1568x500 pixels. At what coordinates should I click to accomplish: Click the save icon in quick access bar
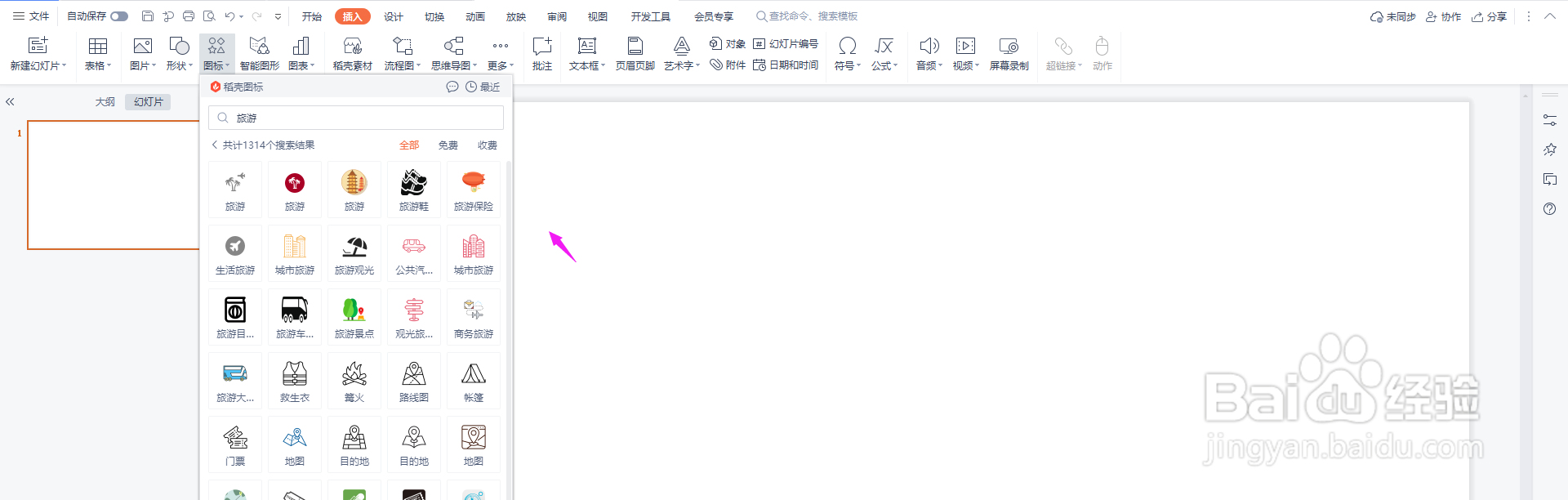pos(148,16)
